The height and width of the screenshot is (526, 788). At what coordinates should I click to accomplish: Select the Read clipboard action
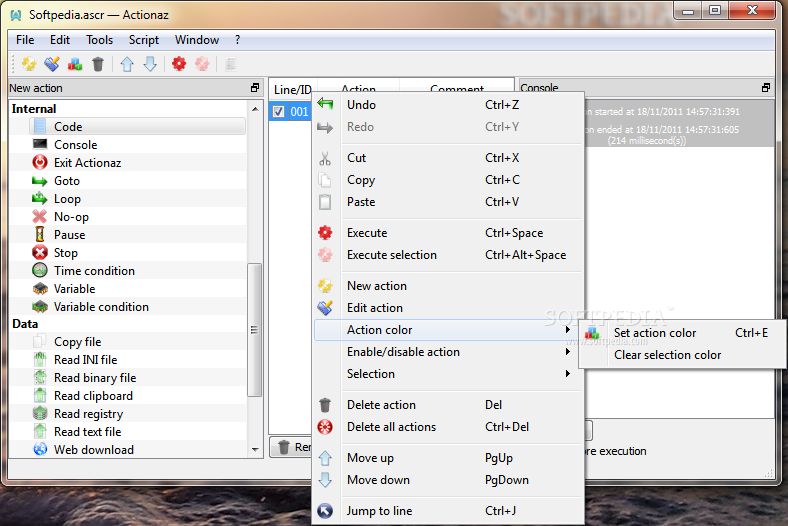coord(137,396)
